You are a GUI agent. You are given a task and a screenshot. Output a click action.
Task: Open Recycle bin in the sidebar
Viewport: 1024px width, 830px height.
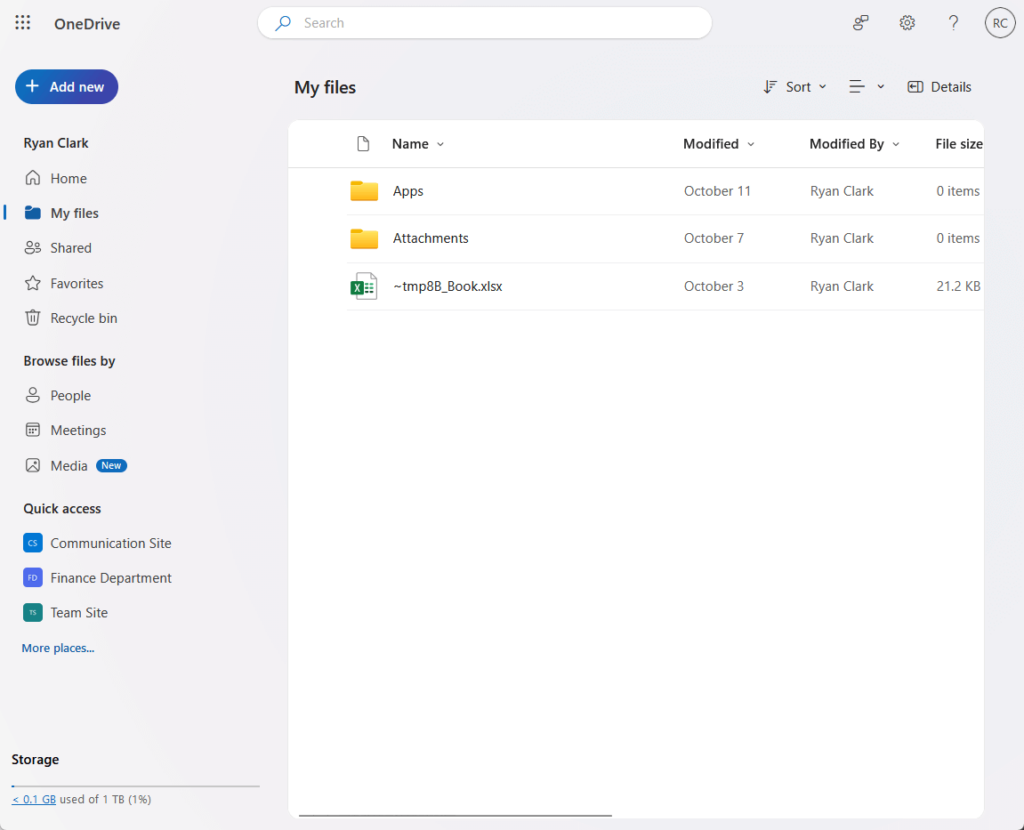click(84, 318)
